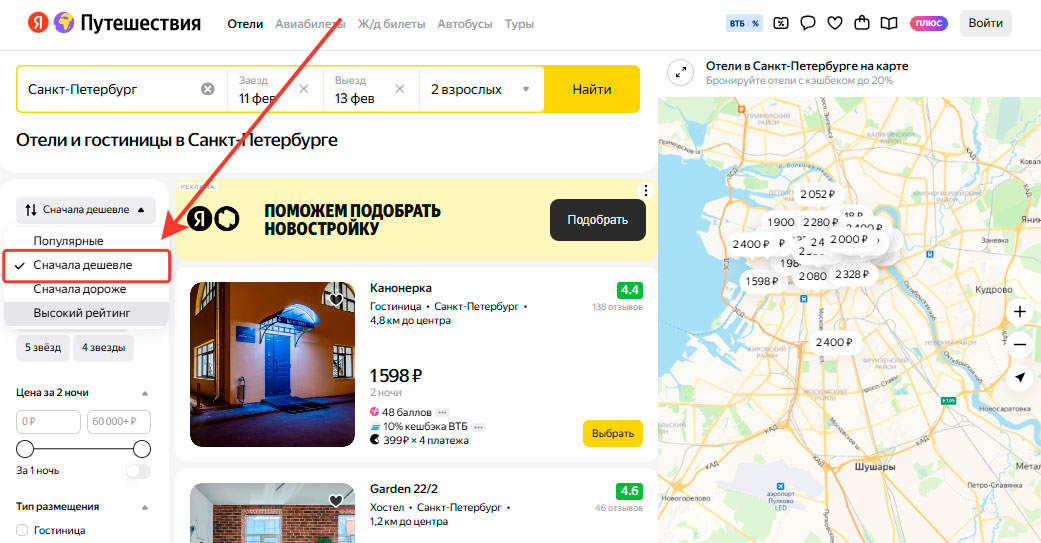Show details for 10% кешбэка ВТБ
This screenshot has width=1041, height=543.
pyautogui.click(x=478, y=427)
